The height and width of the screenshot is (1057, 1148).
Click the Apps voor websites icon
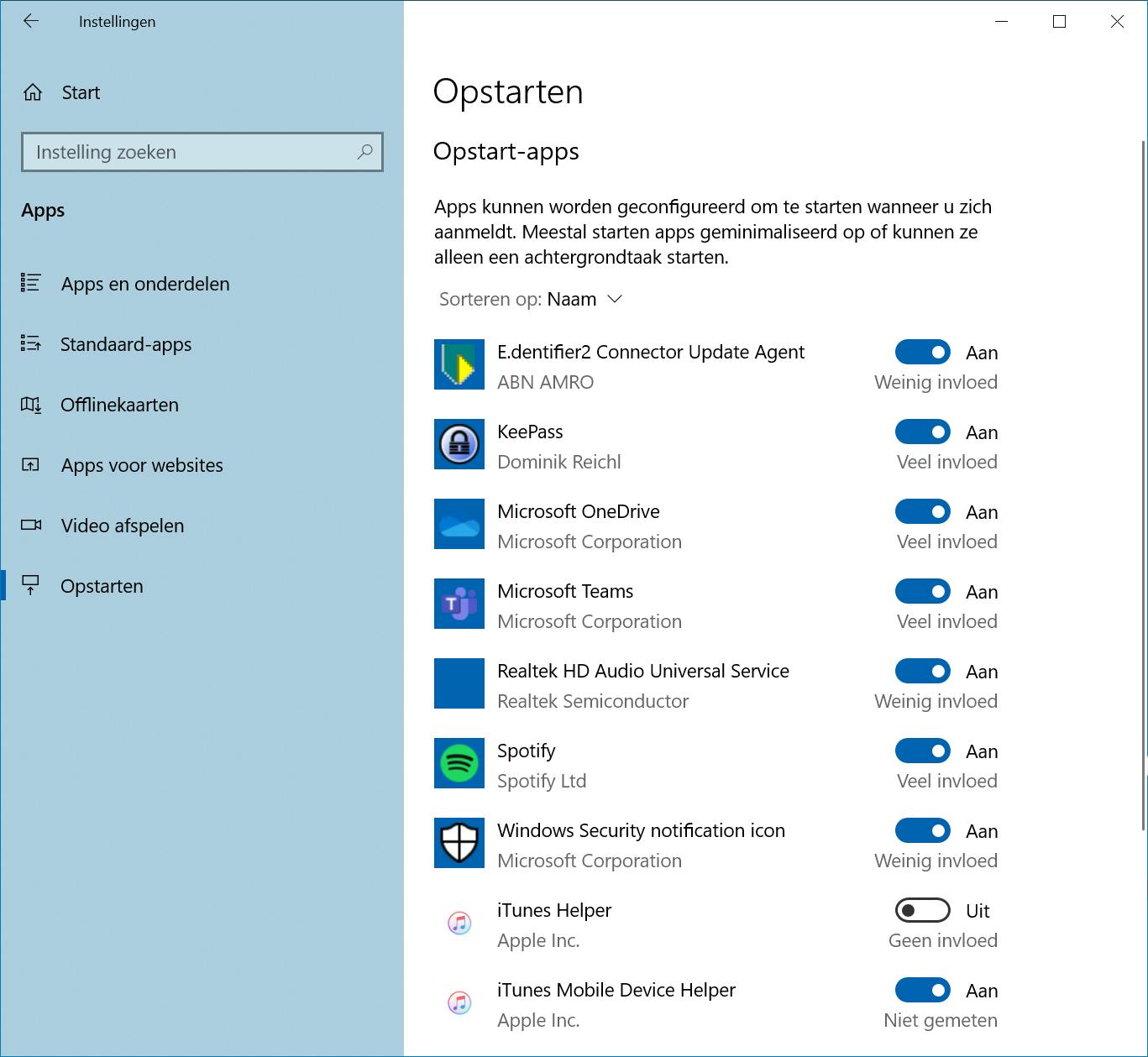31,465
